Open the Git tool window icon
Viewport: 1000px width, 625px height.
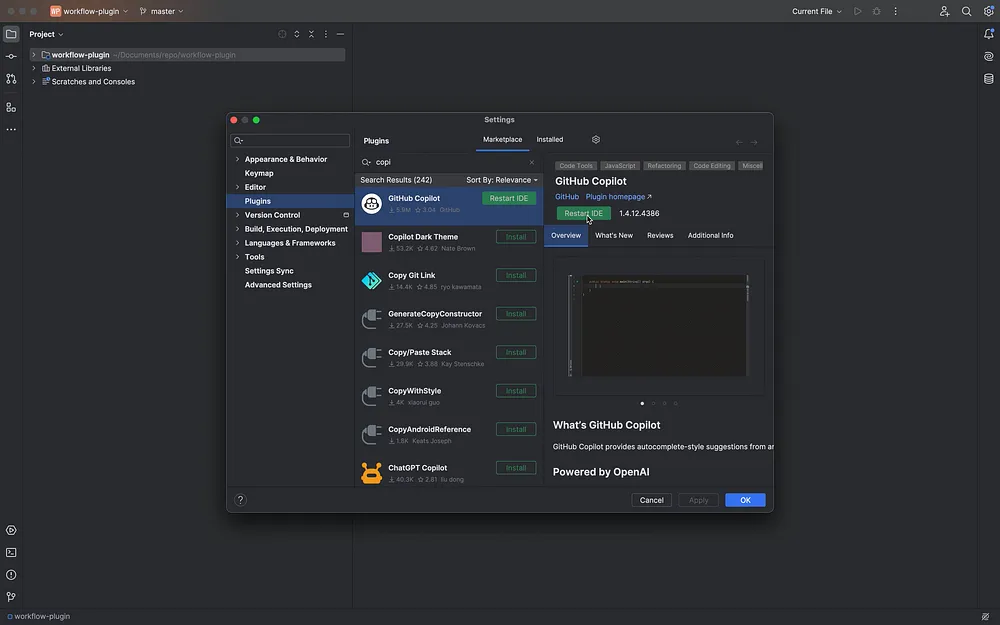click(x=11, y=597)
